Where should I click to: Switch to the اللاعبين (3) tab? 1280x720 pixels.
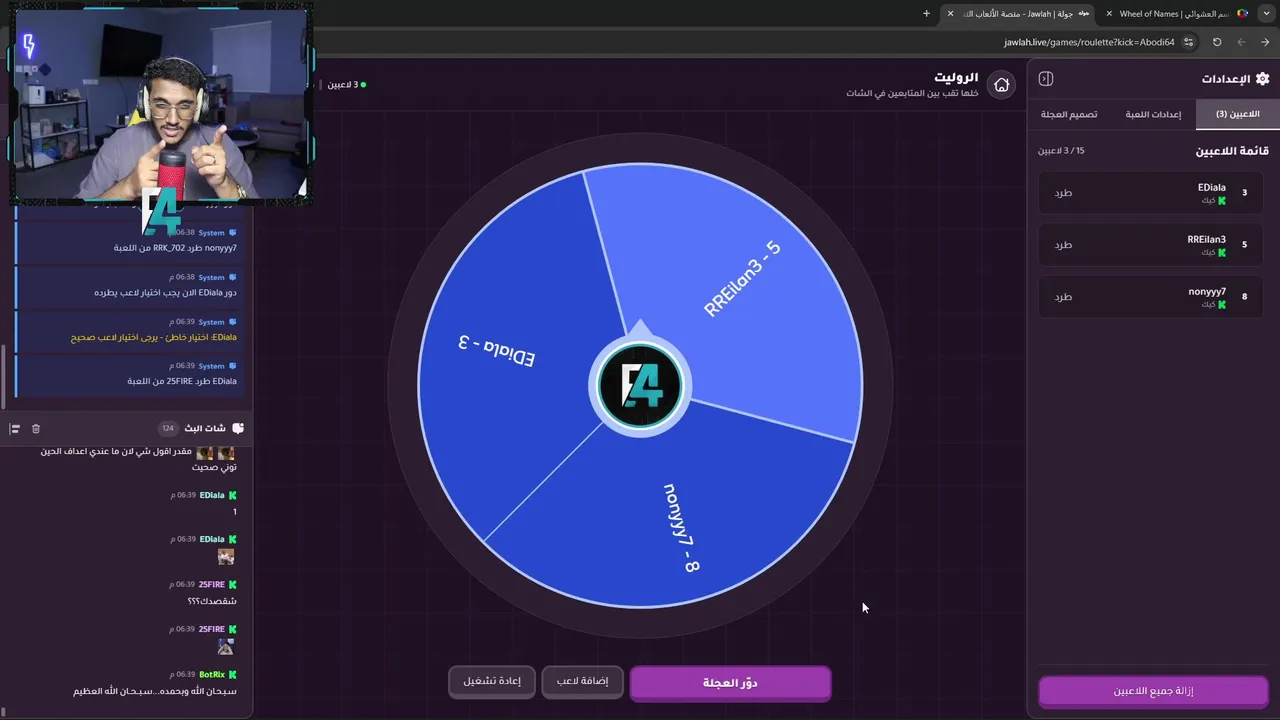click(x=1237, y=114)
